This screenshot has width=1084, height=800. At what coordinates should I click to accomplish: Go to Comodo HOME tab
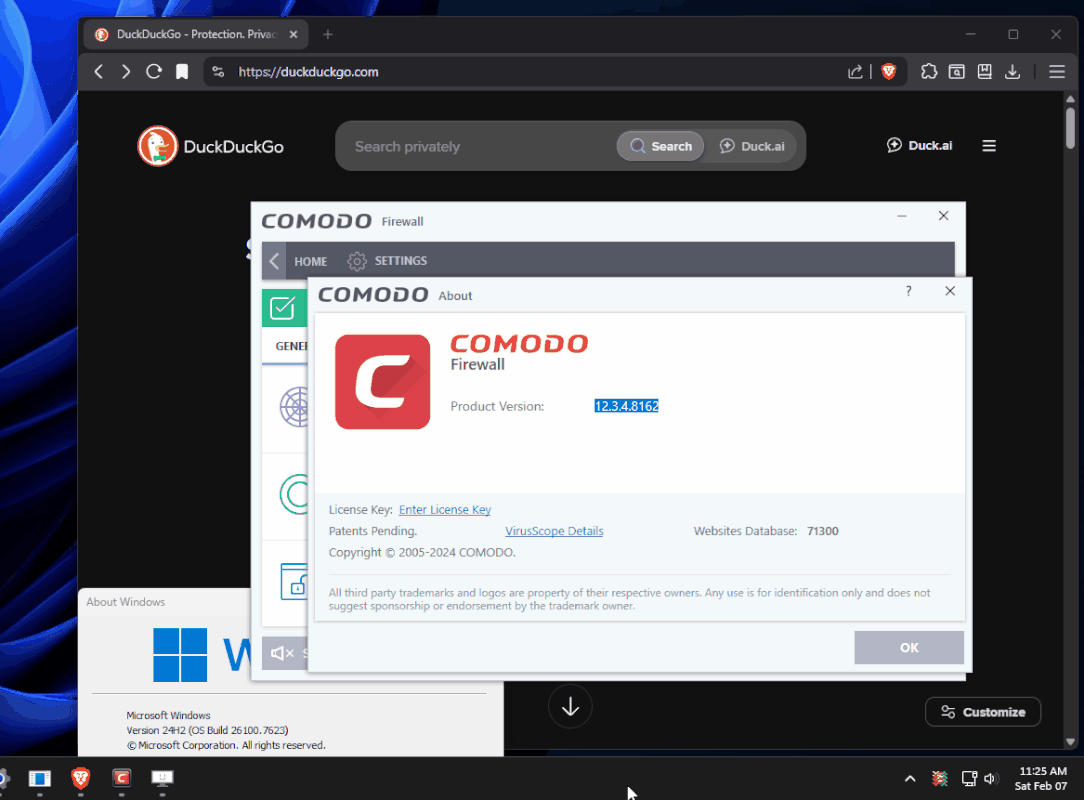pyautogui.click(x=310, y=261)
